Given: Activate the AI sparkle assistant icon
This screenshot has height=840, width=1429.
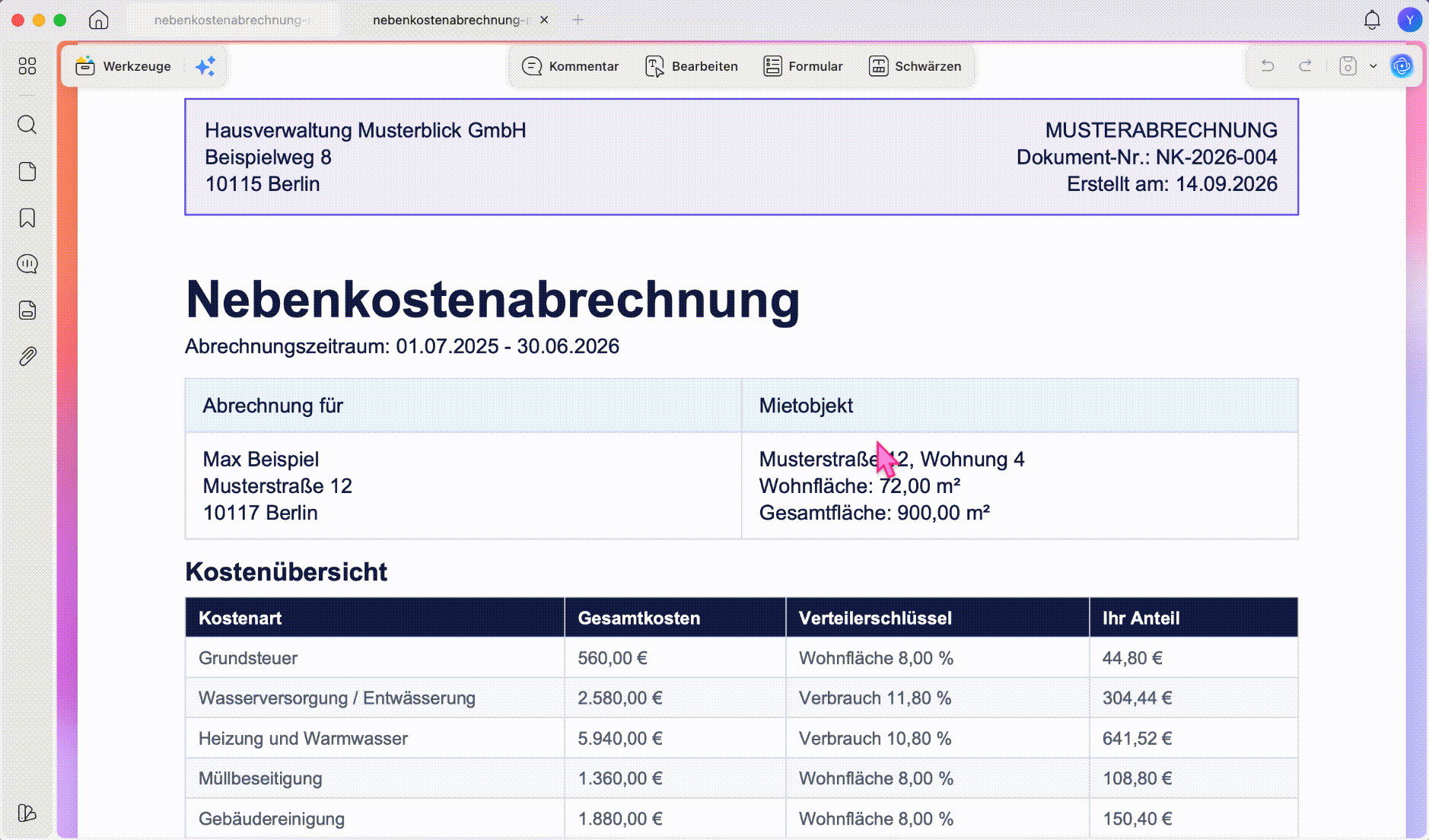Looking at the screenshot, I should click(205, 66).
